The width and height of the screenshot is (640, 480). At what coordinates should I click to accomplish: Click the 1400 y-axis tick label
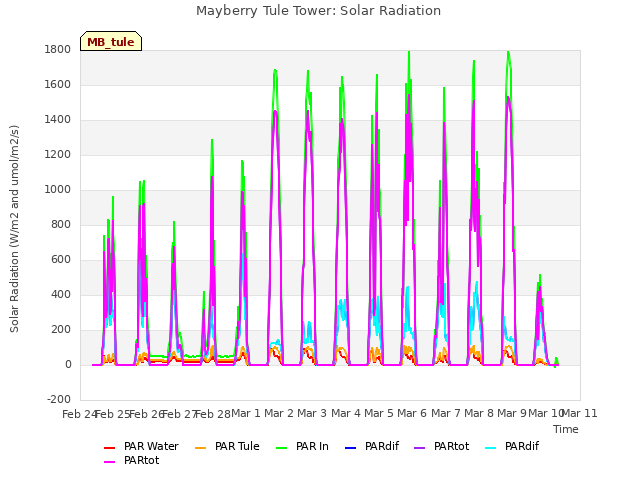pyautogui.click(x=58, y=120)
